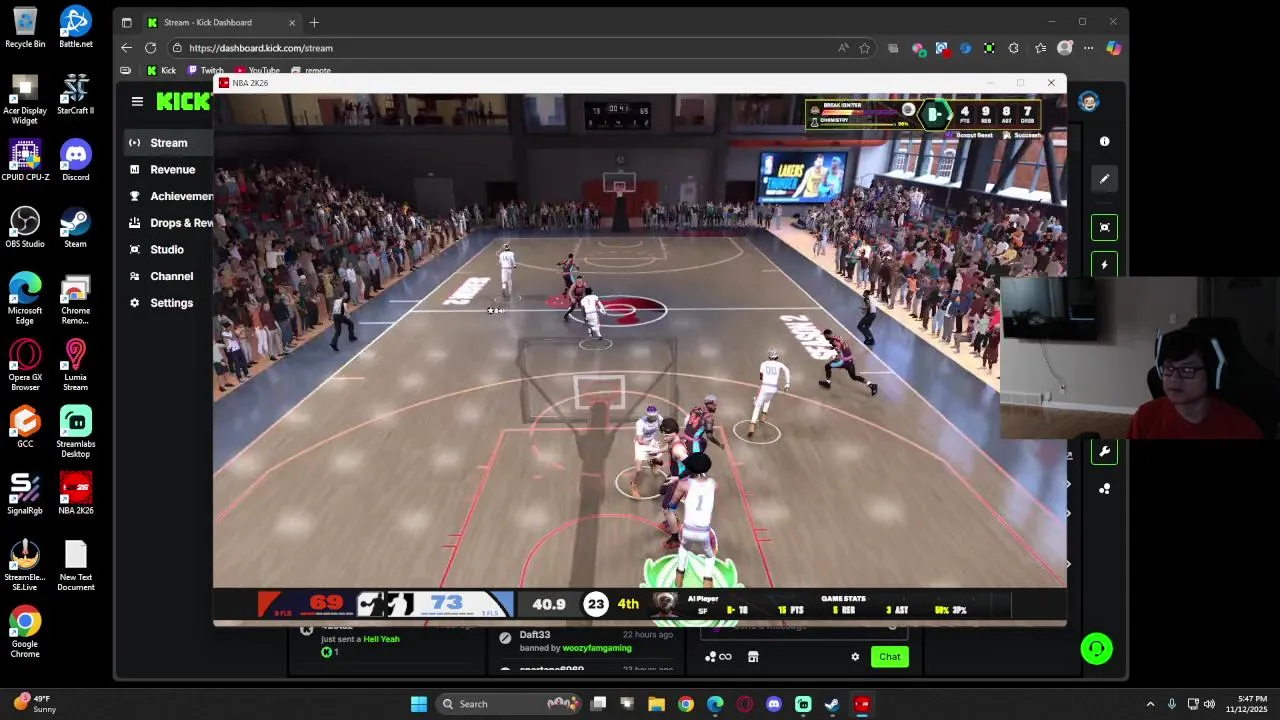
Task: Open a new browser tab
Action: (x=314, y=22)
